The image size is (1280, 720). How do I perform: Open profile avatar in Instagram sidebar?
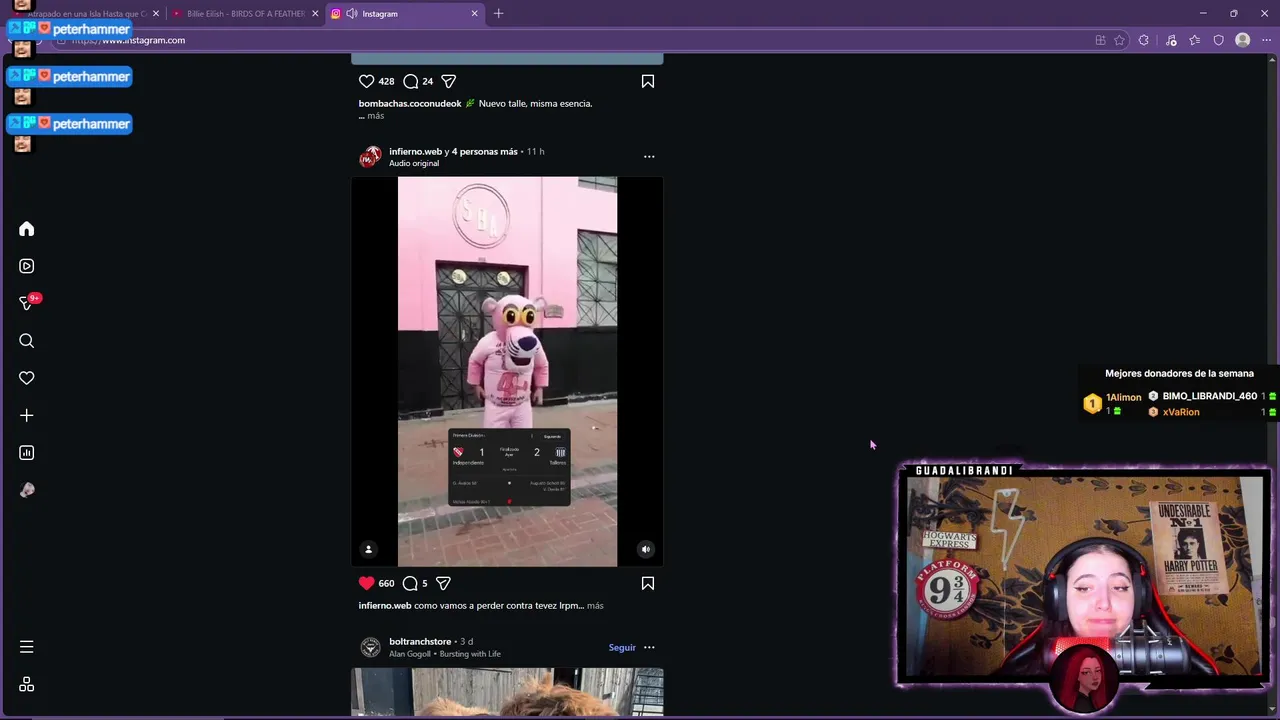pyautogui.click(x=27, y=490)
